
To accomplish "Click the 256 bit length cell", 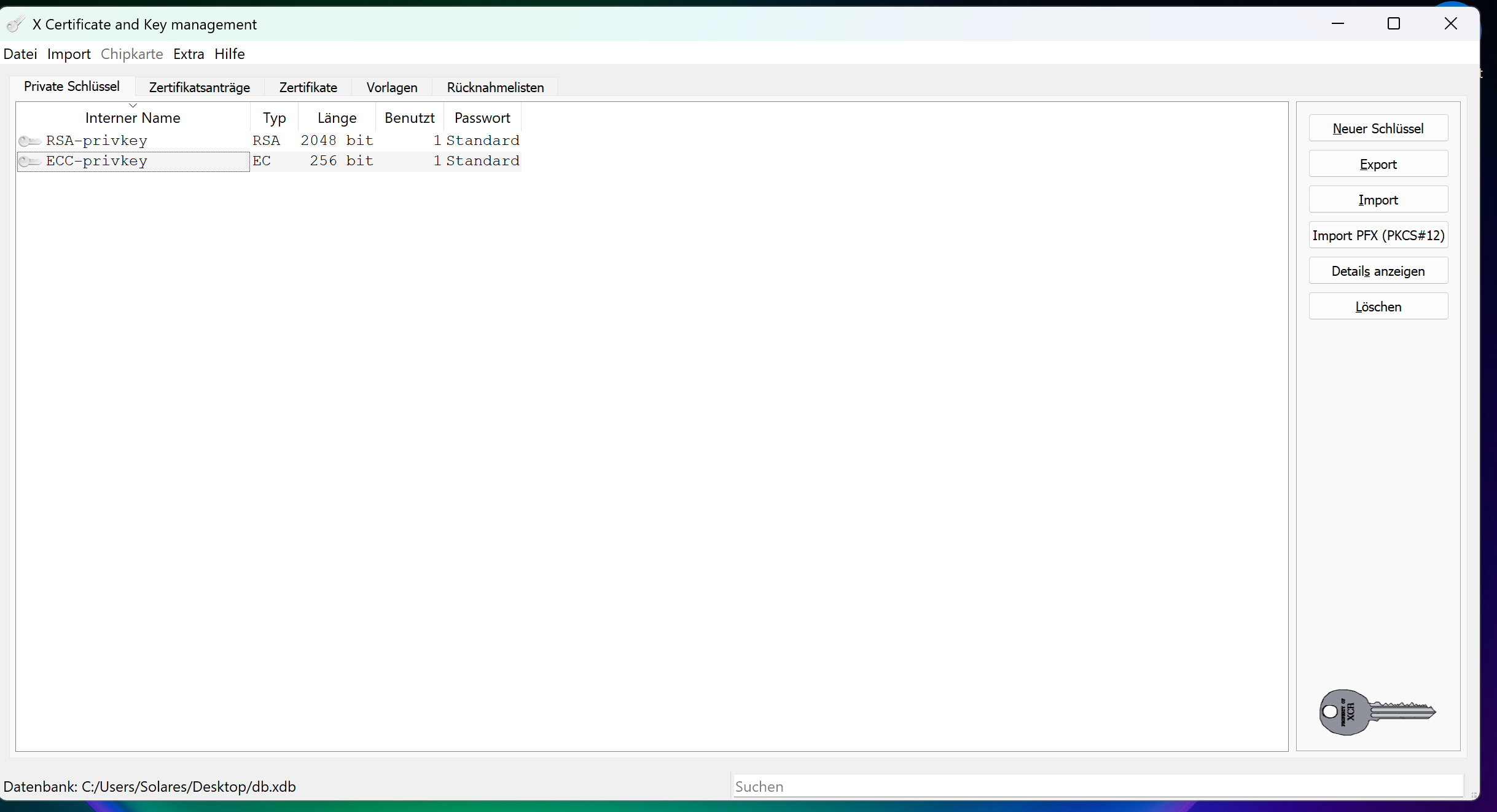I will pyautogui.click(x=337, y=161).
